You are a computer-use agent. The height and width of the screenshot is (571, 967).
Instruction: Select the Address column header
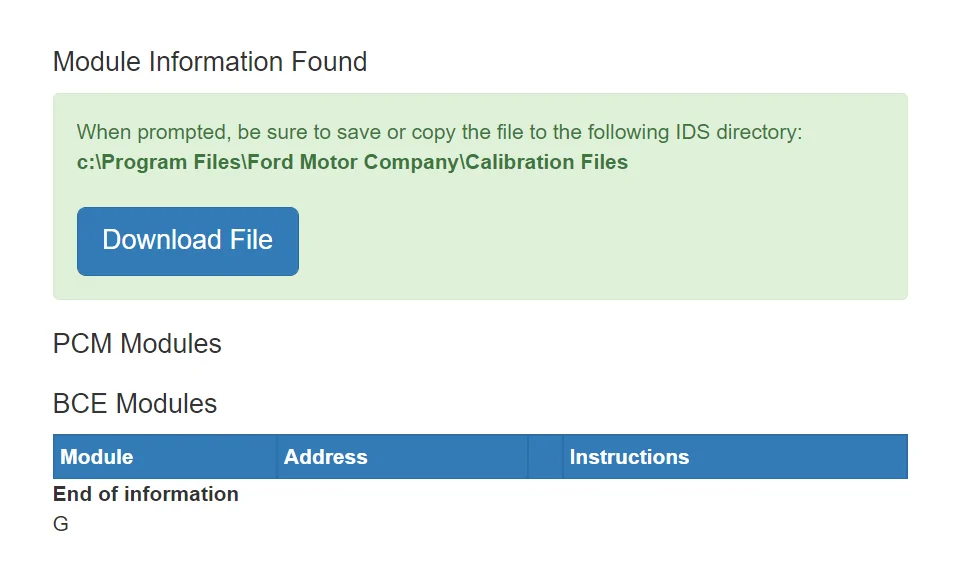402,456
